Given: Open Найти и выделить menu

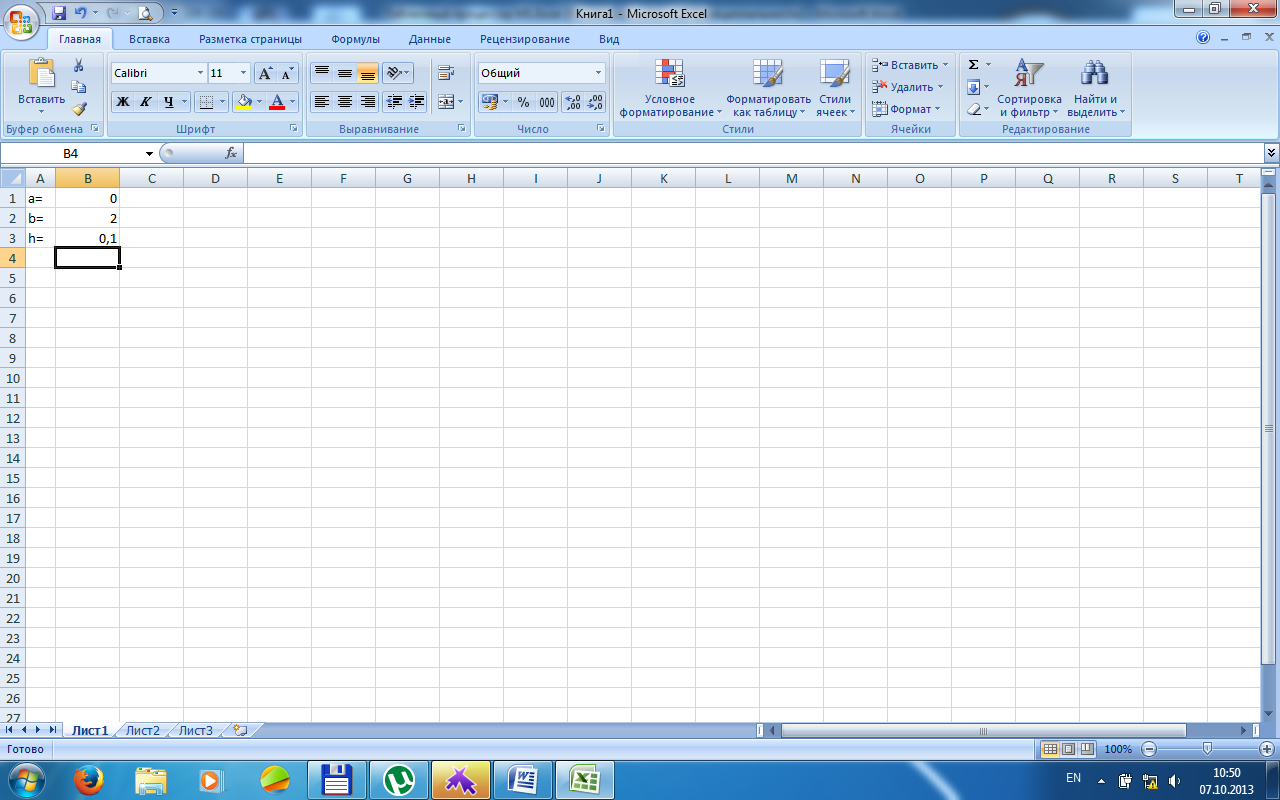Looking at the screenshot, I should [1095, 88].
